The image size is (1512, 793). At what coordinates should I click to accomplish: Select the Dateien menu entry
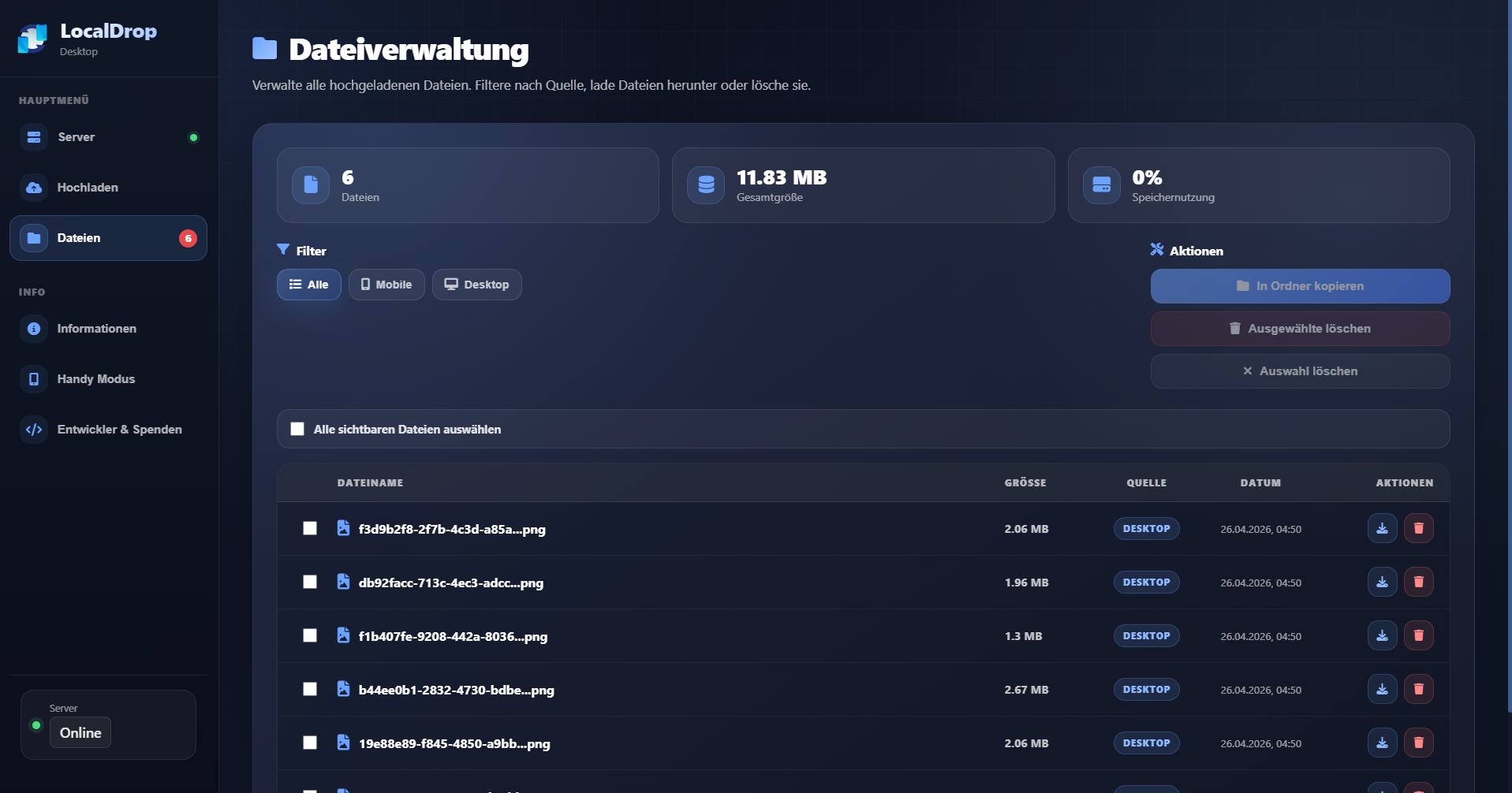pos(108,238)
